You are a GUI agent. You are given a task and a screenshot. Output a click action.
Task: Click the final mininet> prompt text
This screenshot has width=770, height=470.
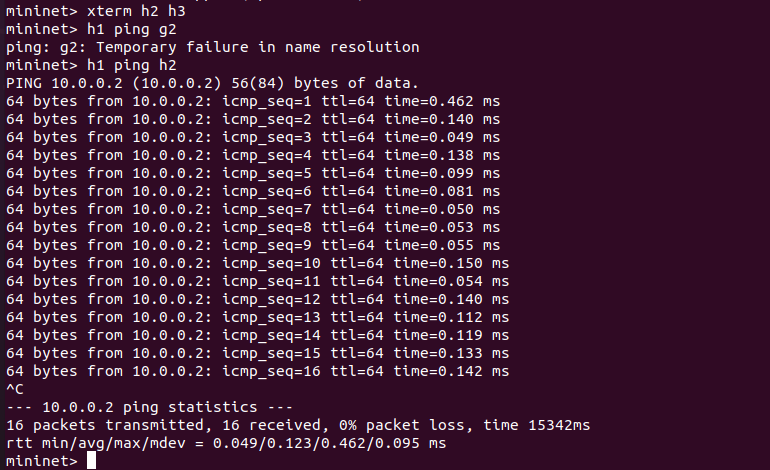pos(40,461)
